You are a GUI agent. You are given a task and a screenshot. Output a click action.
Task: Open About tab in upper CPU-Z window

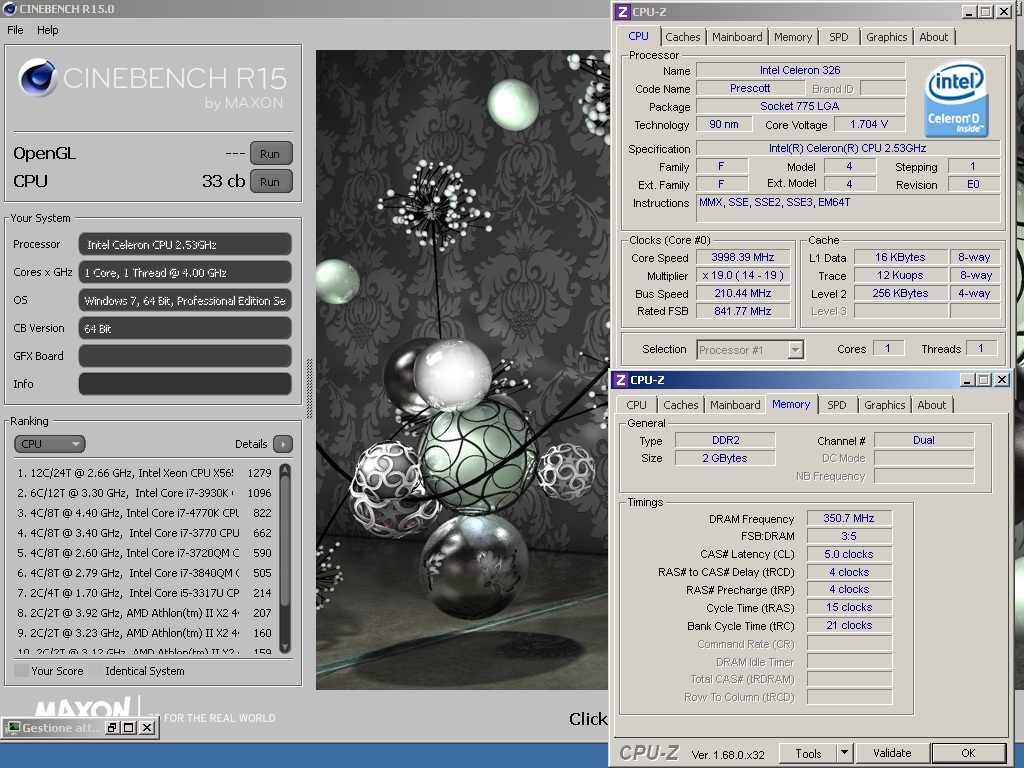tap(933, 37)
